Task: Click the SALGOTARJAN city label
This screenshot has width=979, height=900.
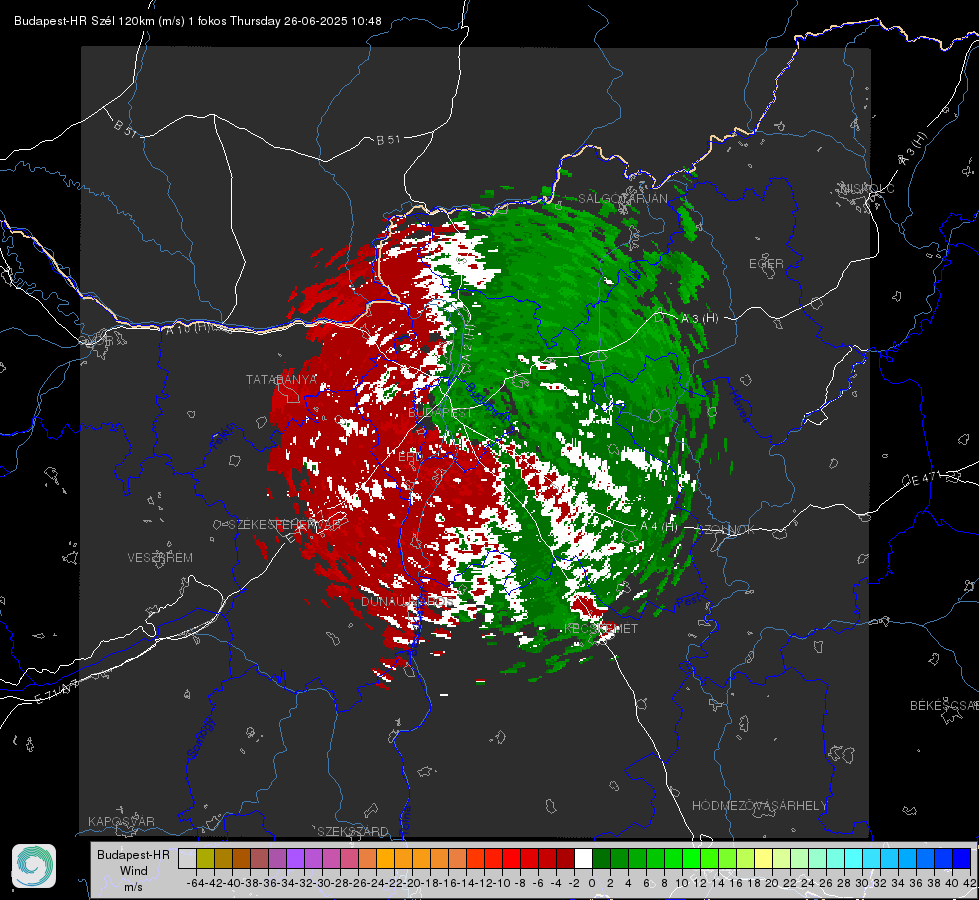Action: [x=622, y=199]
